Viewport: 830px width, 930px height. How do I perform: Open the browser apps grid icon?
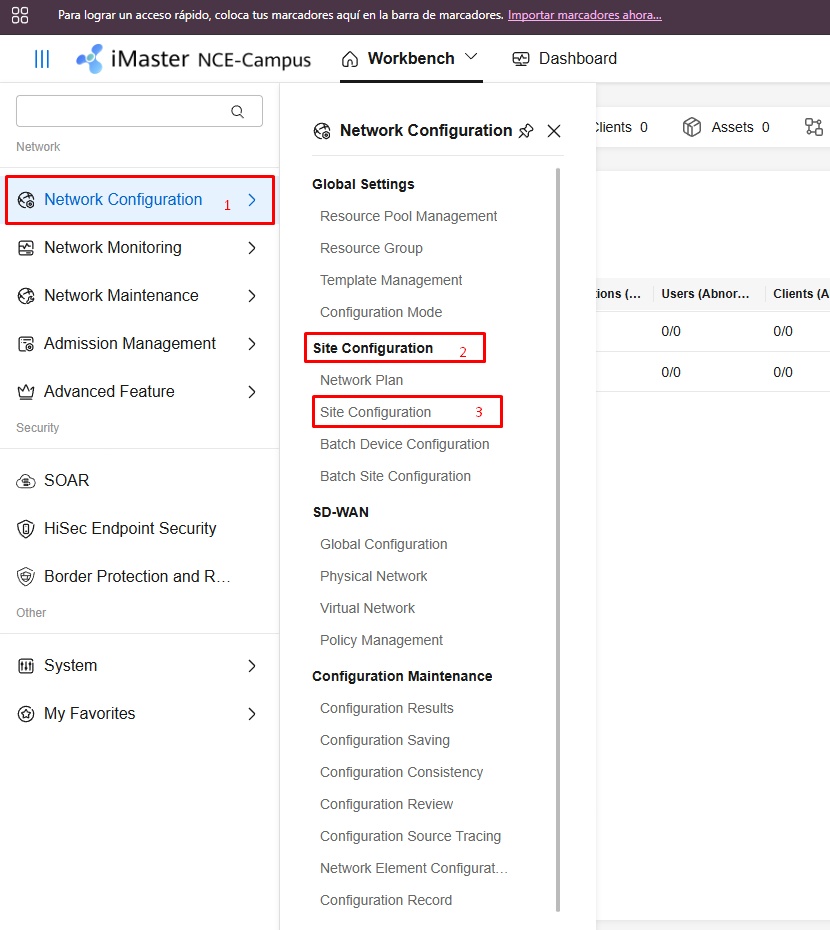[x=20, y=15]
